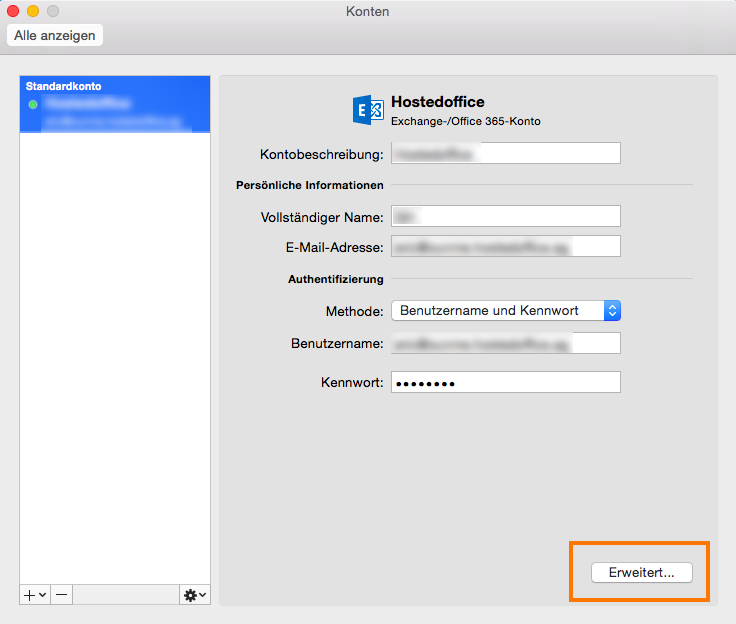Click the greyed-out zoom window button
Viewport: 736px width, 624px height.
[53, 11]
